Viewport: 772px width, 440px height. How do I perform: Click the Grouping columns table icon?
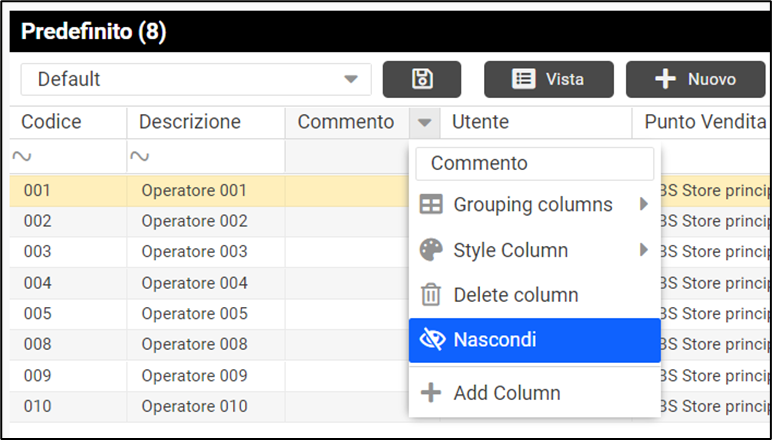point(431,205)
